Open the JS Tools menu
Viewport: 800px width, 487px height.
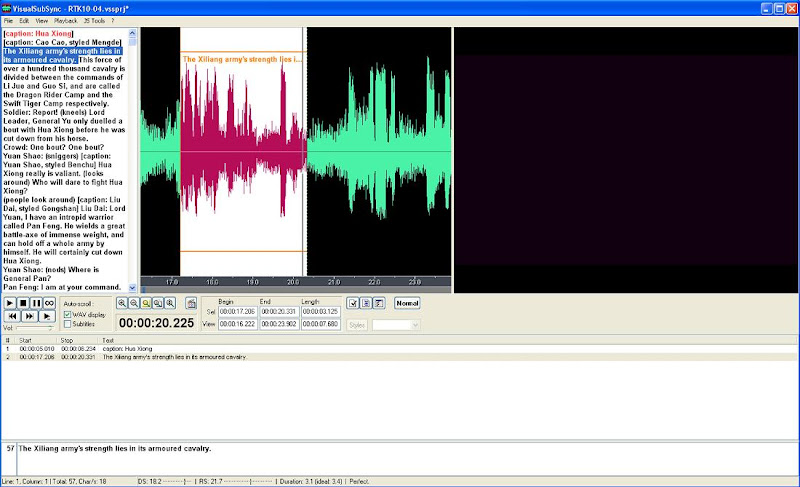tap(95, 20)
